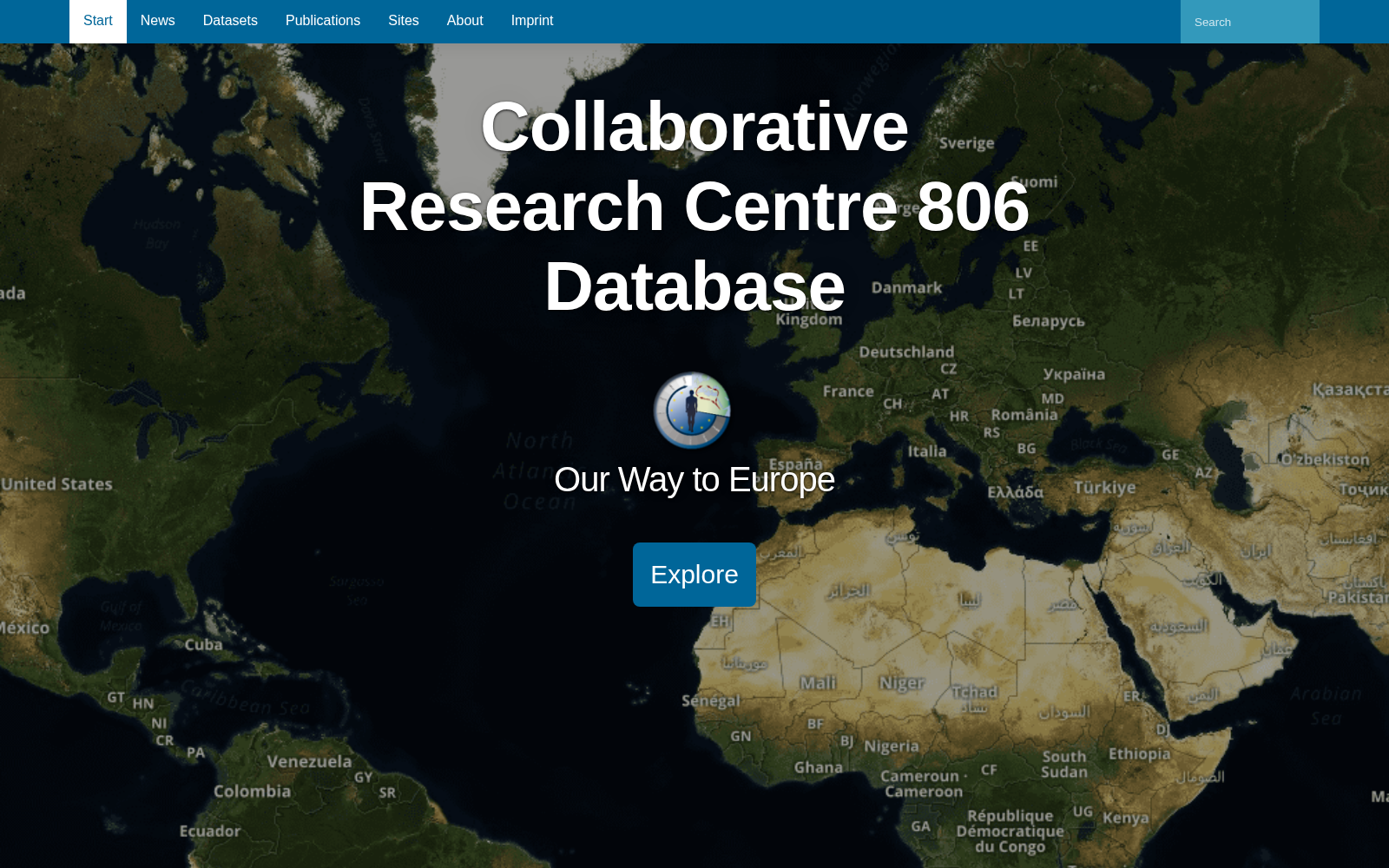This screenshot has width=1389, height=868.
Task: Click the 'Collaborative Research Centre 806 Database' heading
Action: pyautogui.click(x=694, y=207)
